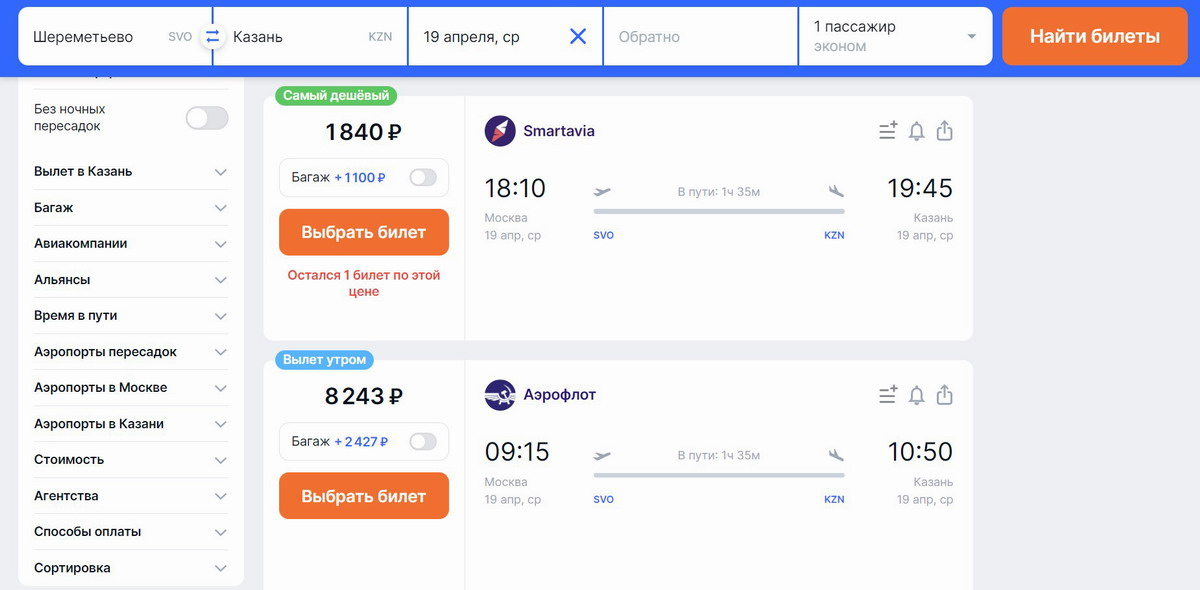Clear the 19 апреля departure date

point(578,37)
